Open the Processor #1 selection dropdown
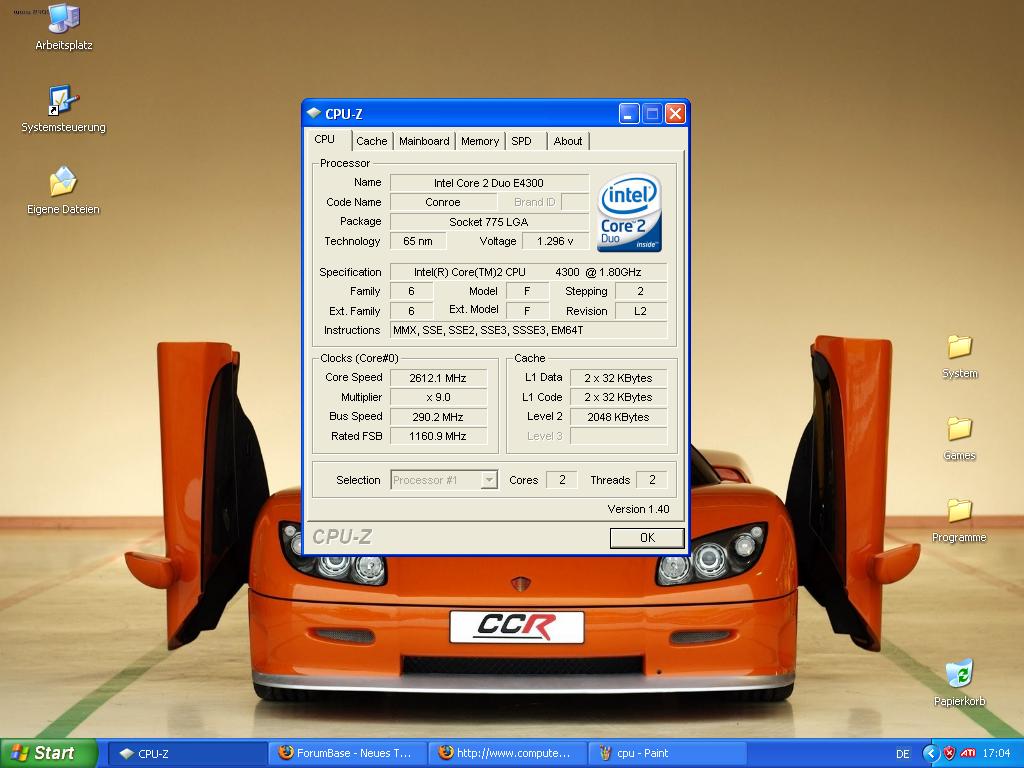Viewport: 1024px width, 768px height. [444, 480]
